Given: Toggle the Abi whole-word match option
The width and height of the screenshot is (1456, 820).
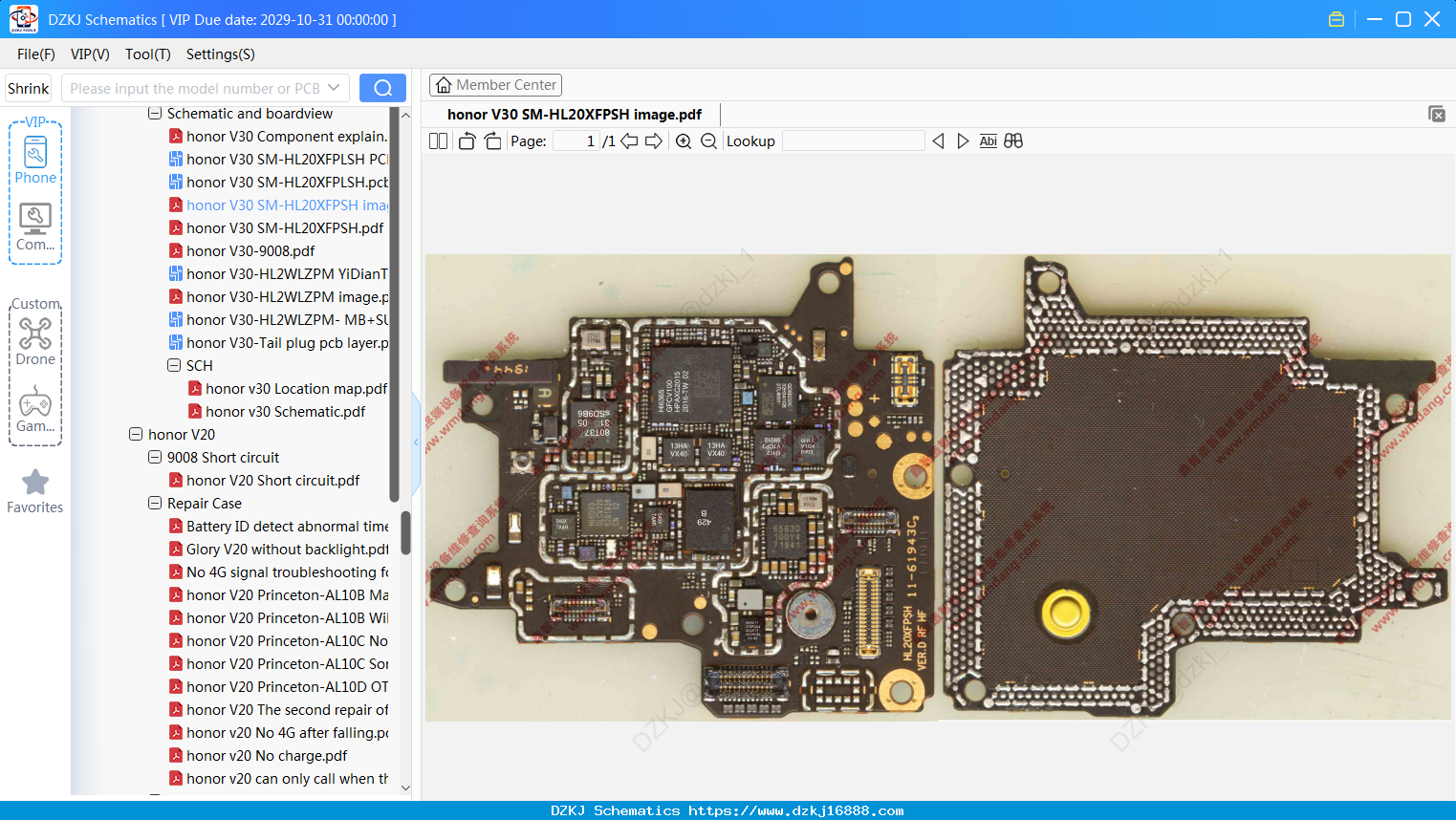Looking at the screenshot, I should click(x=989, y=141).
